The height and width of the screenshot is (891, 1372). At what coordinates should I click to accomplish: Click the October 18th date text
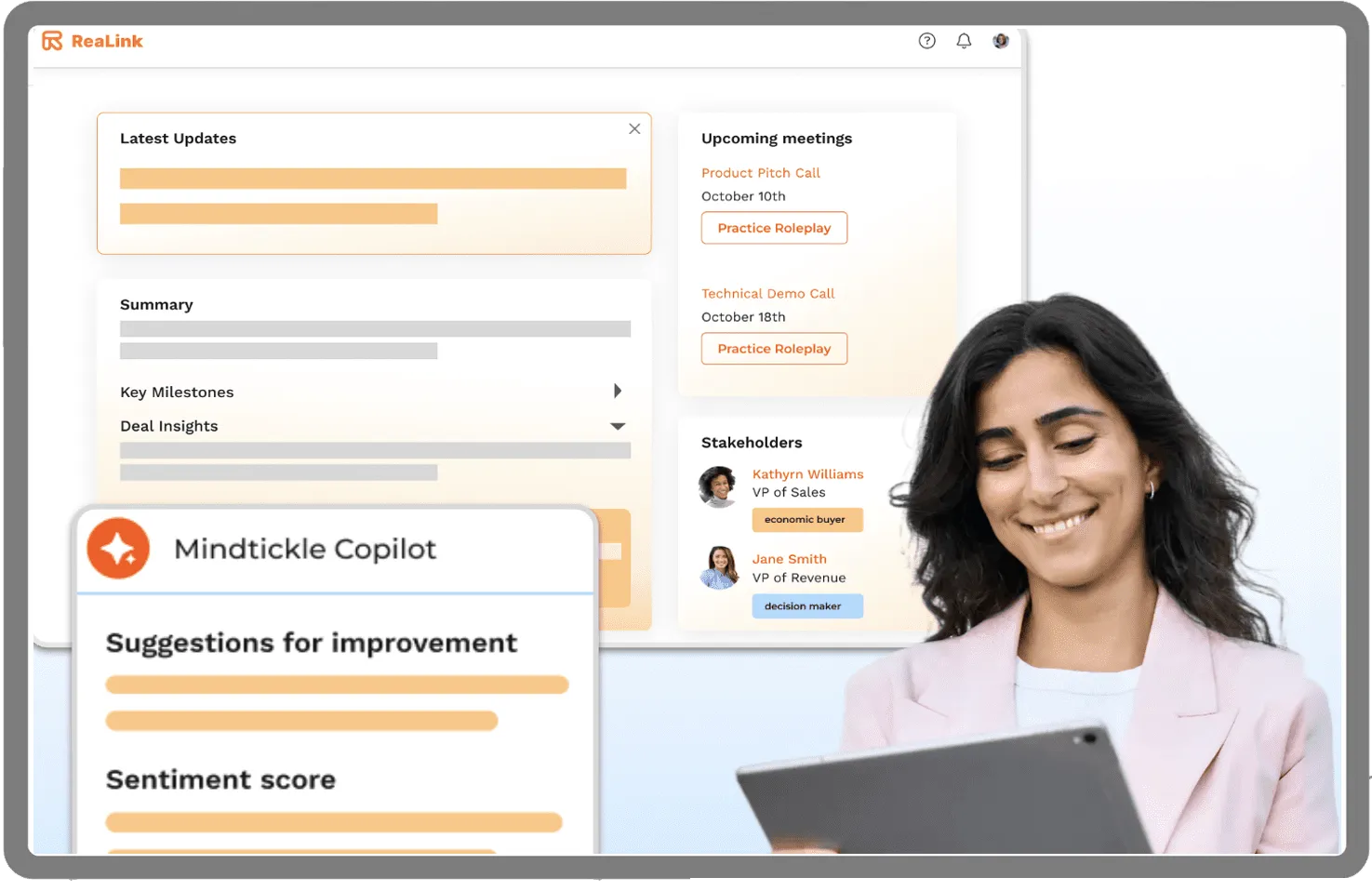click(x=743, y=317)
